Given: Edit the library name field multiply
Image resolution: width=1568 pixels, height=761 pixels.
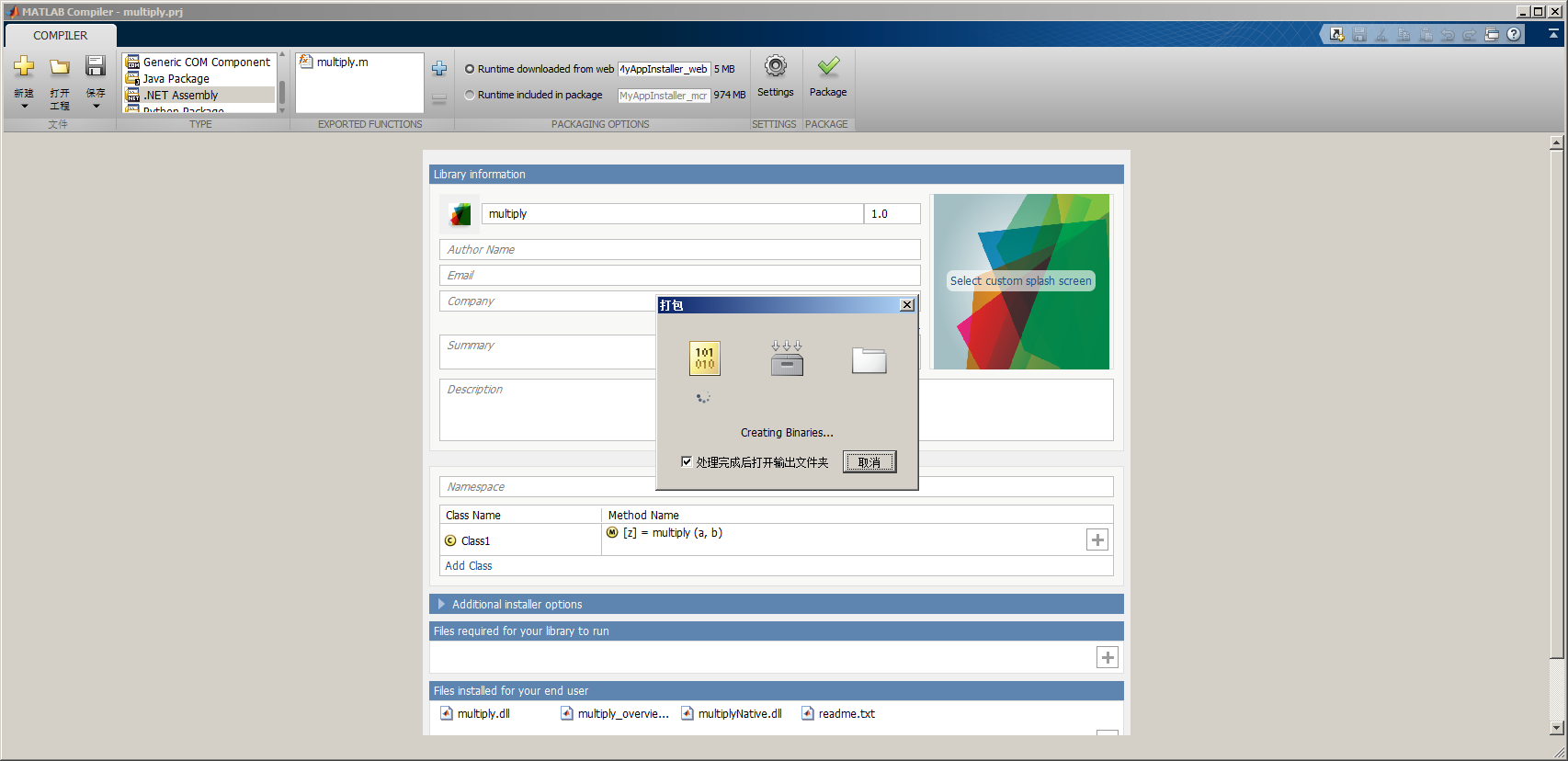Looking at the screenshot, I should (x=672, y=213).
